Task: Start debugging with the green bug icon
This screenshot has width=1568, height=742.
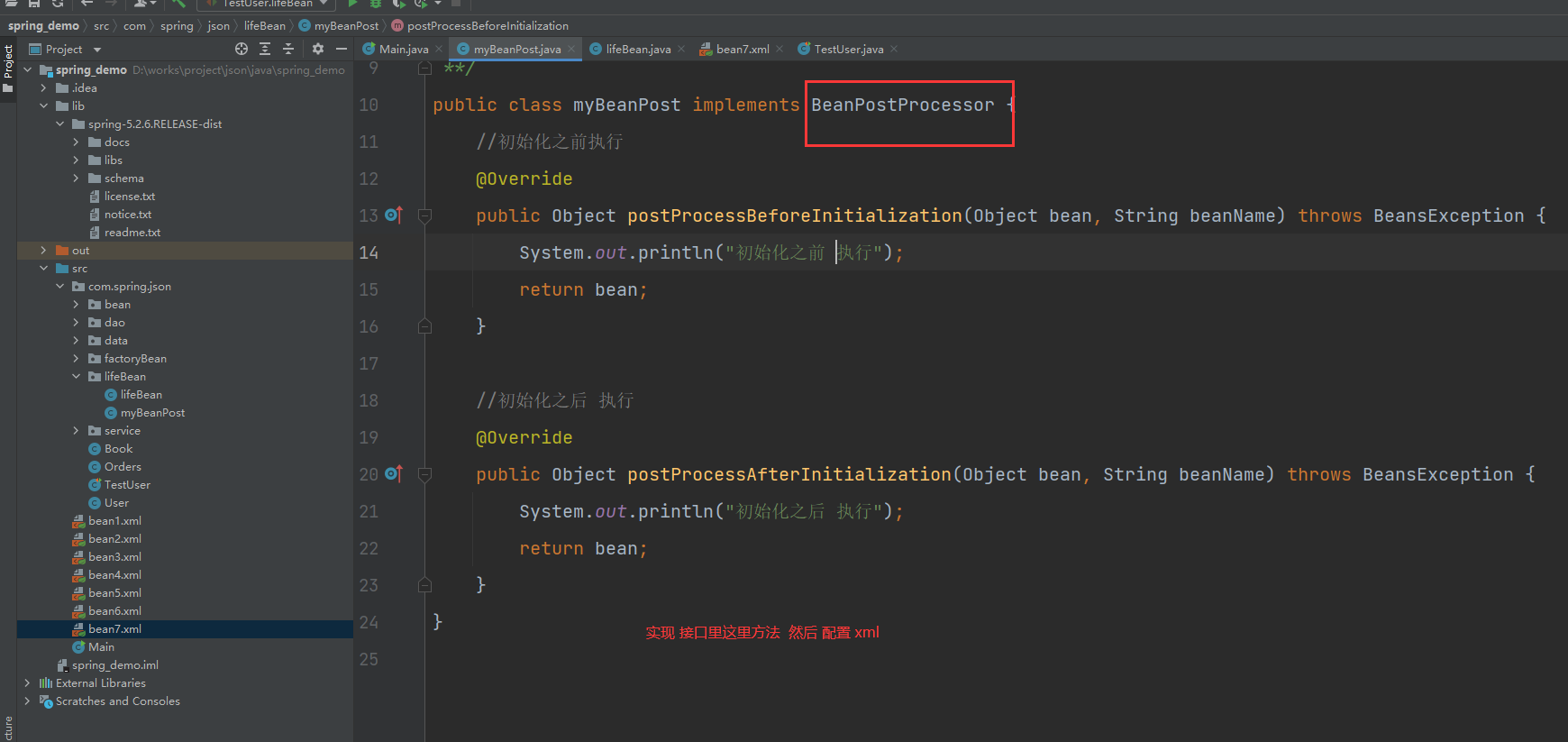Action: pyautogui.click(x=376, y=4)
